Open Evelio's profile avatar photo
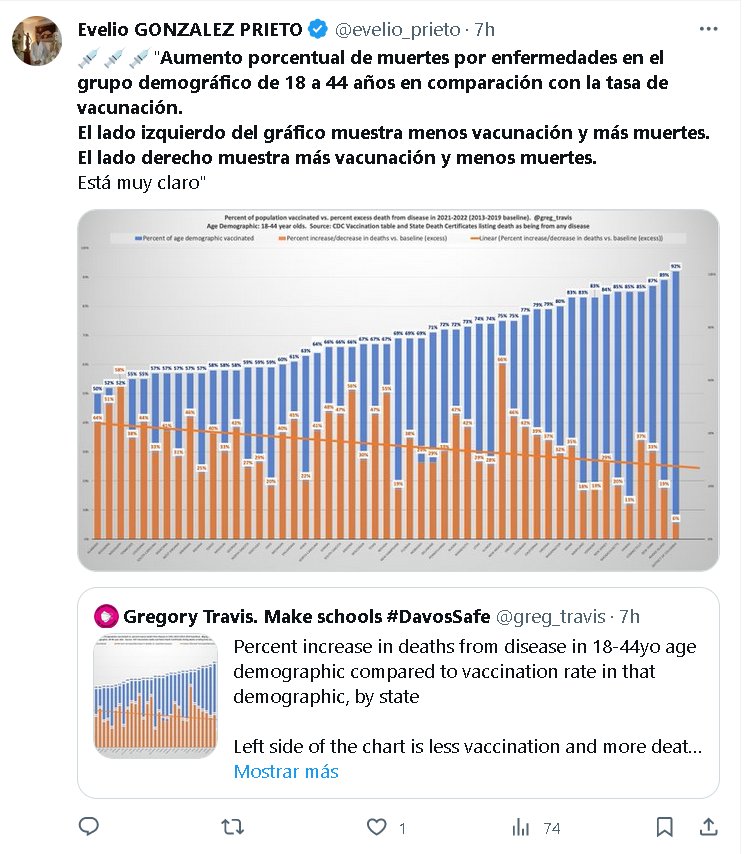 (36, 40)
